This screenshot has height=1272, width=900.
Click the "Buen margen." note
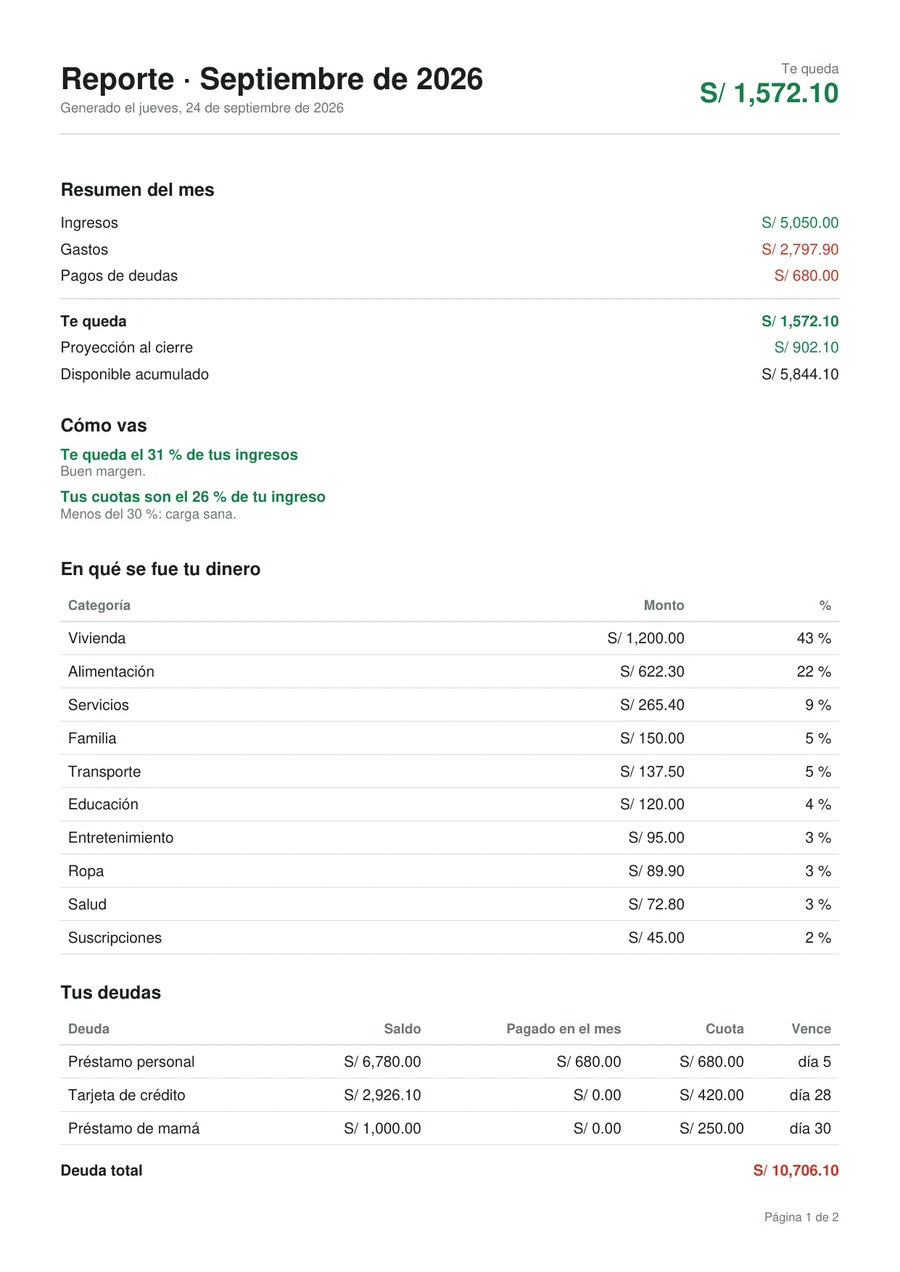point(103,471)
